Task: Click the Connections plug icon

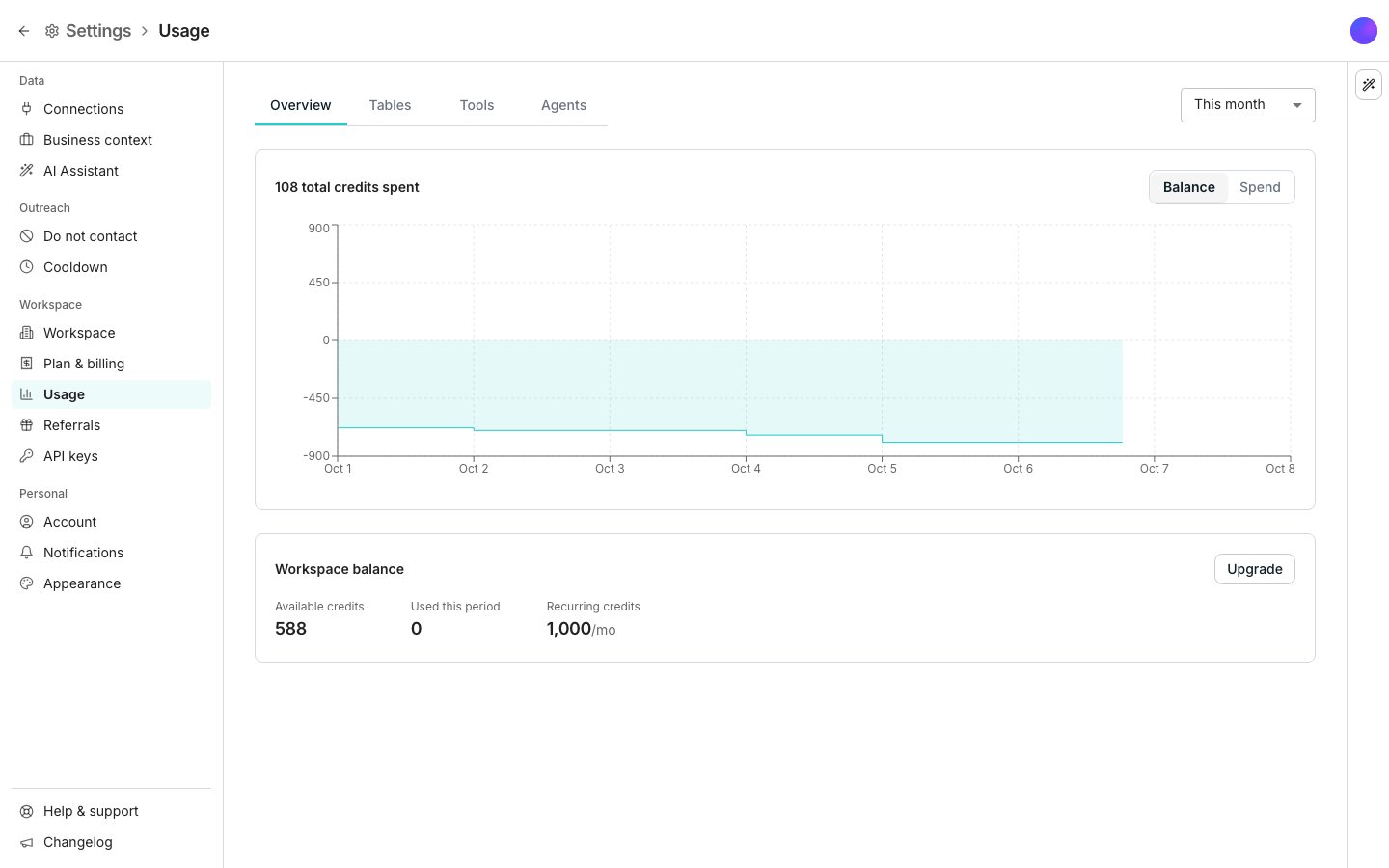Action: pyautogui.click(x=27, y=109)
